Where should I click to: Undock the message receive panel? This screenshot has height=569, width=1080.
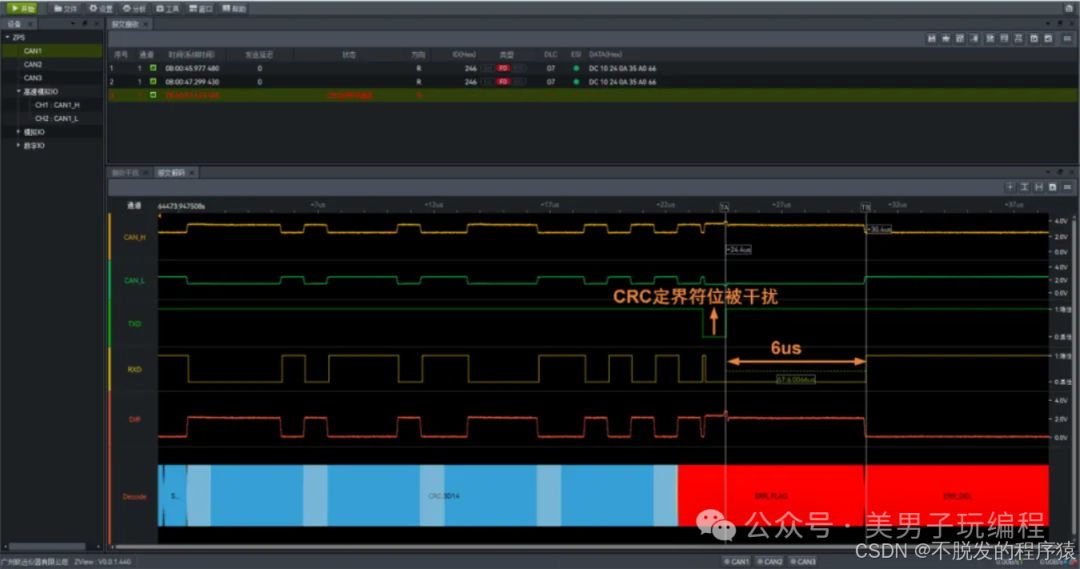click(x=1060, y=24)
